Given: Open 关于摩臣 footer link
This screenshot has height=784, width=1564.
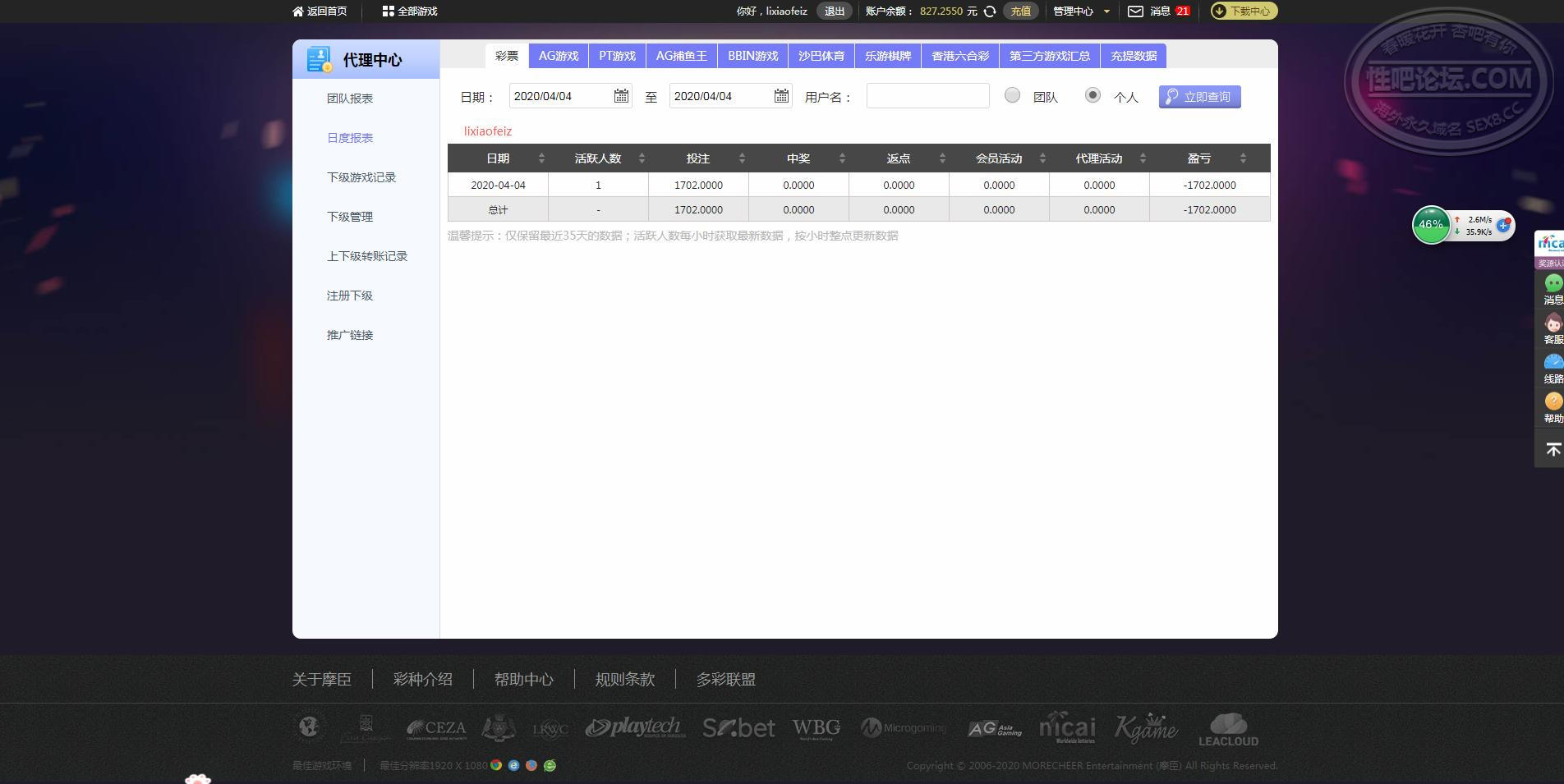Looking at the screenshot, I should pyautogui.click(x=322, y=680).
